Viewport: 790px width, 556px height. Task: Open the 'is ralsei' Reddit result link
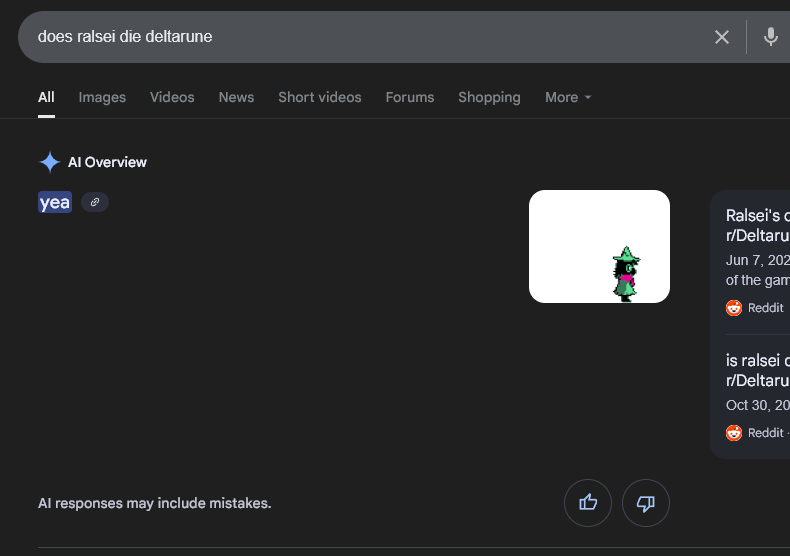point(758,370)
